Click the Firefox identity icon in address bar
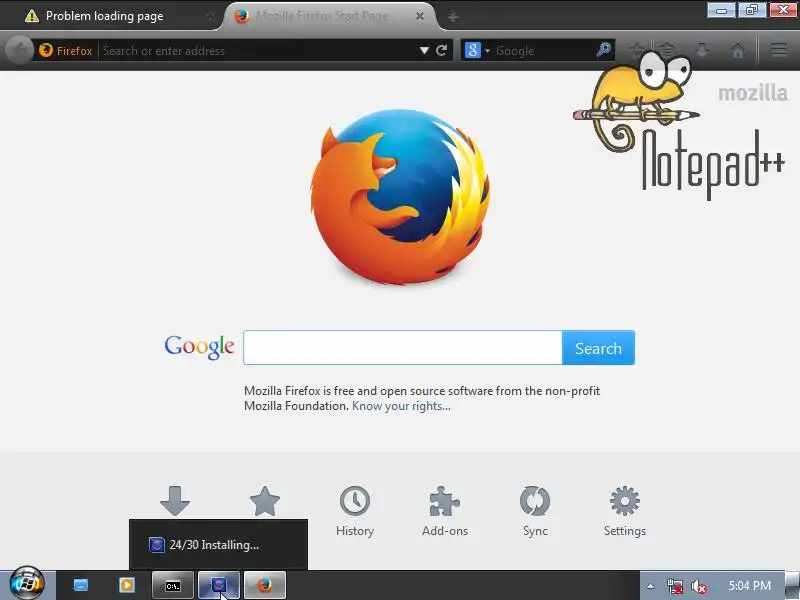 pos(46,50)
